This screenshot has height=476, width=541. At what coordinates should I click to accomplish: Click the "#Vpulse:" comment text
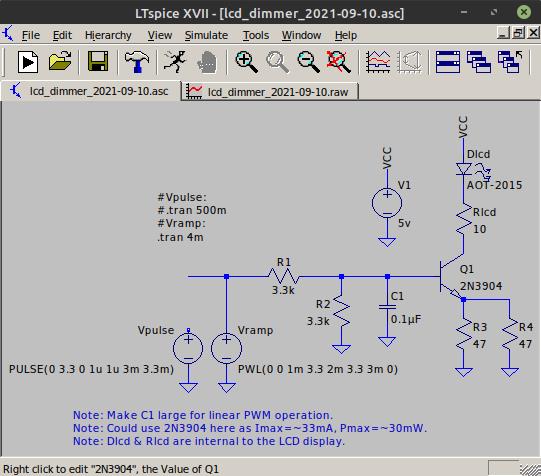182,197
